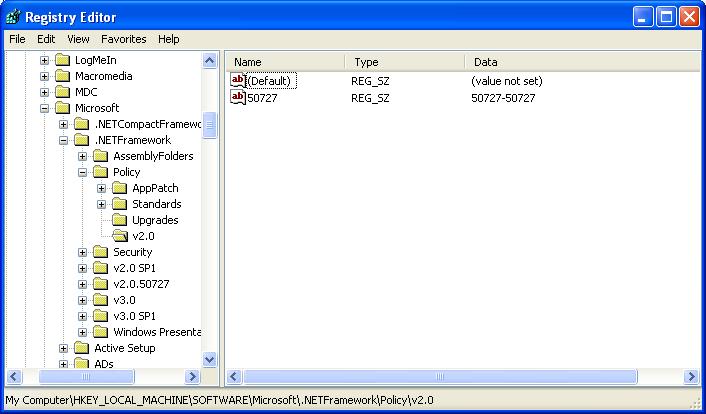Click the LogMeIn folder icon

pos(63,60)
